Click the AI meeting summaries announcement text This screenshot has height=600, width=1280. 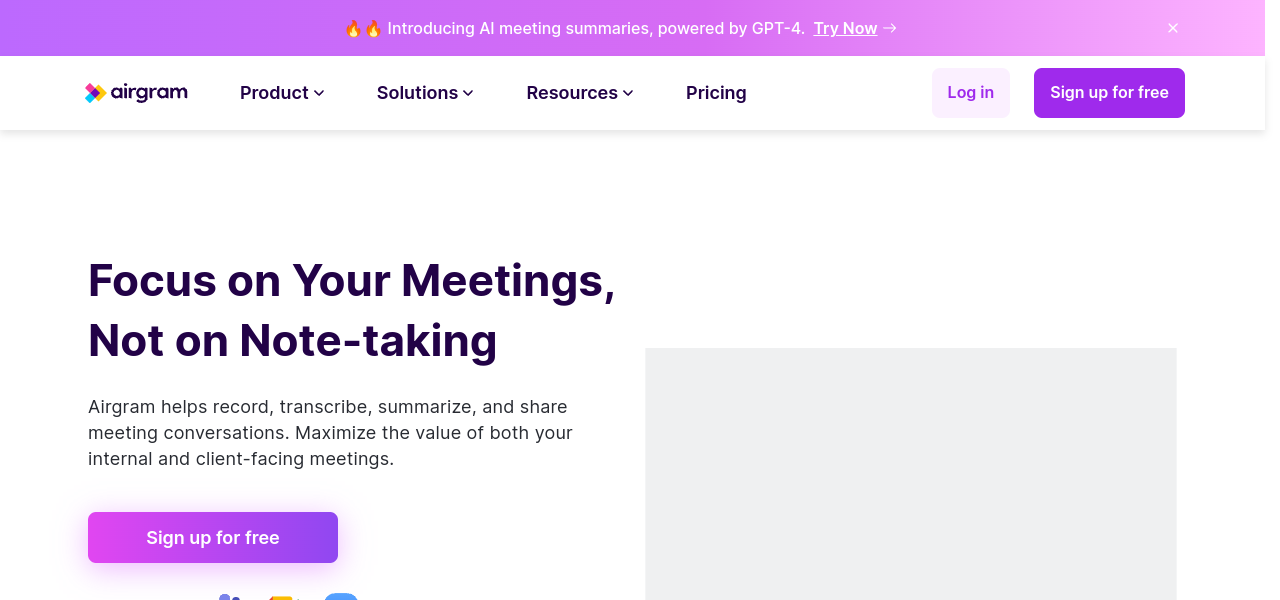point(595,28)
